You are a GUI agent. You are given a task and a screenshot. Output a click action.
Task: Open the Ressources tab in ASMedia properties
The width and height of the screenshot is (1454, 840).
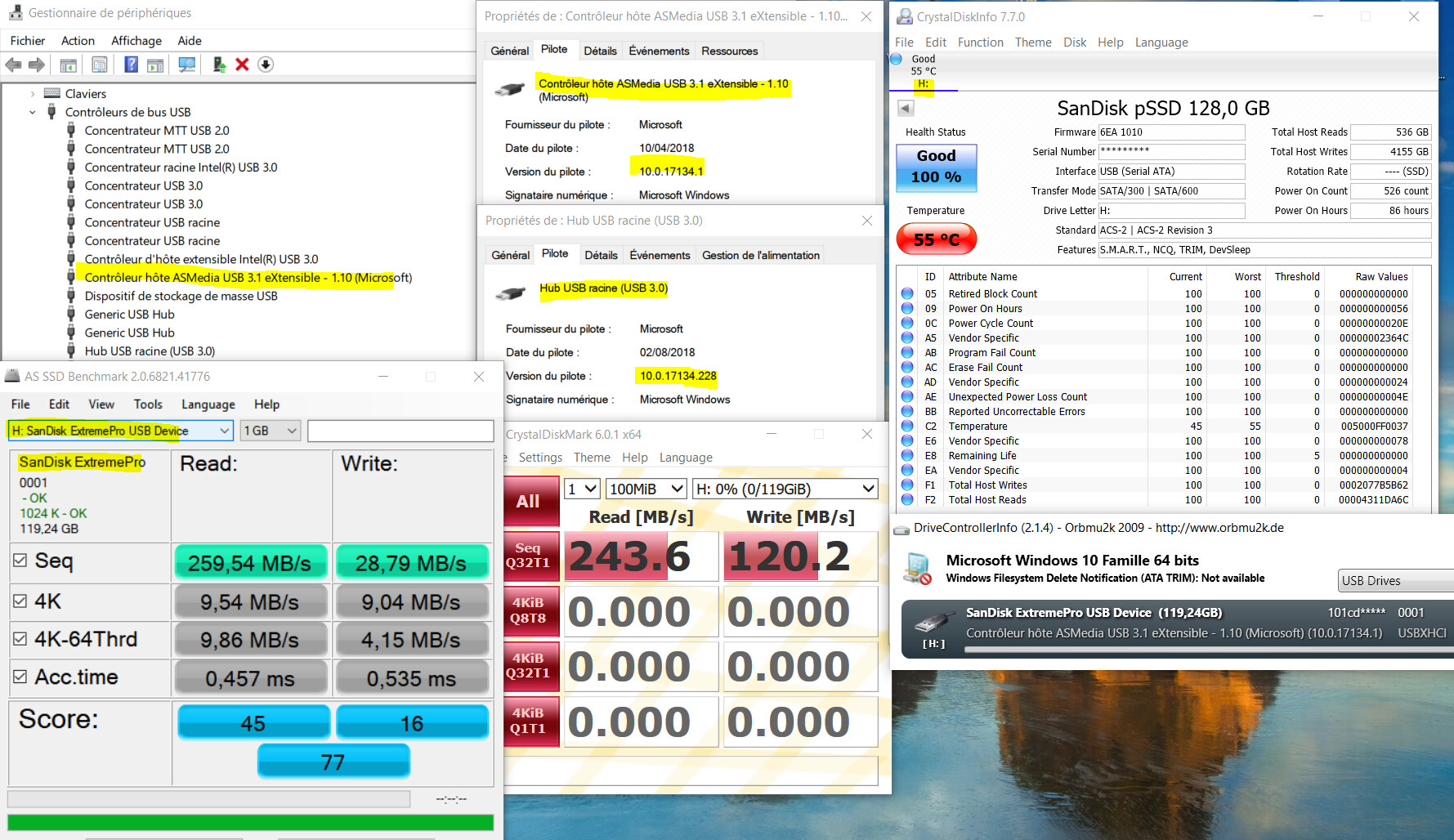(729, 51)
